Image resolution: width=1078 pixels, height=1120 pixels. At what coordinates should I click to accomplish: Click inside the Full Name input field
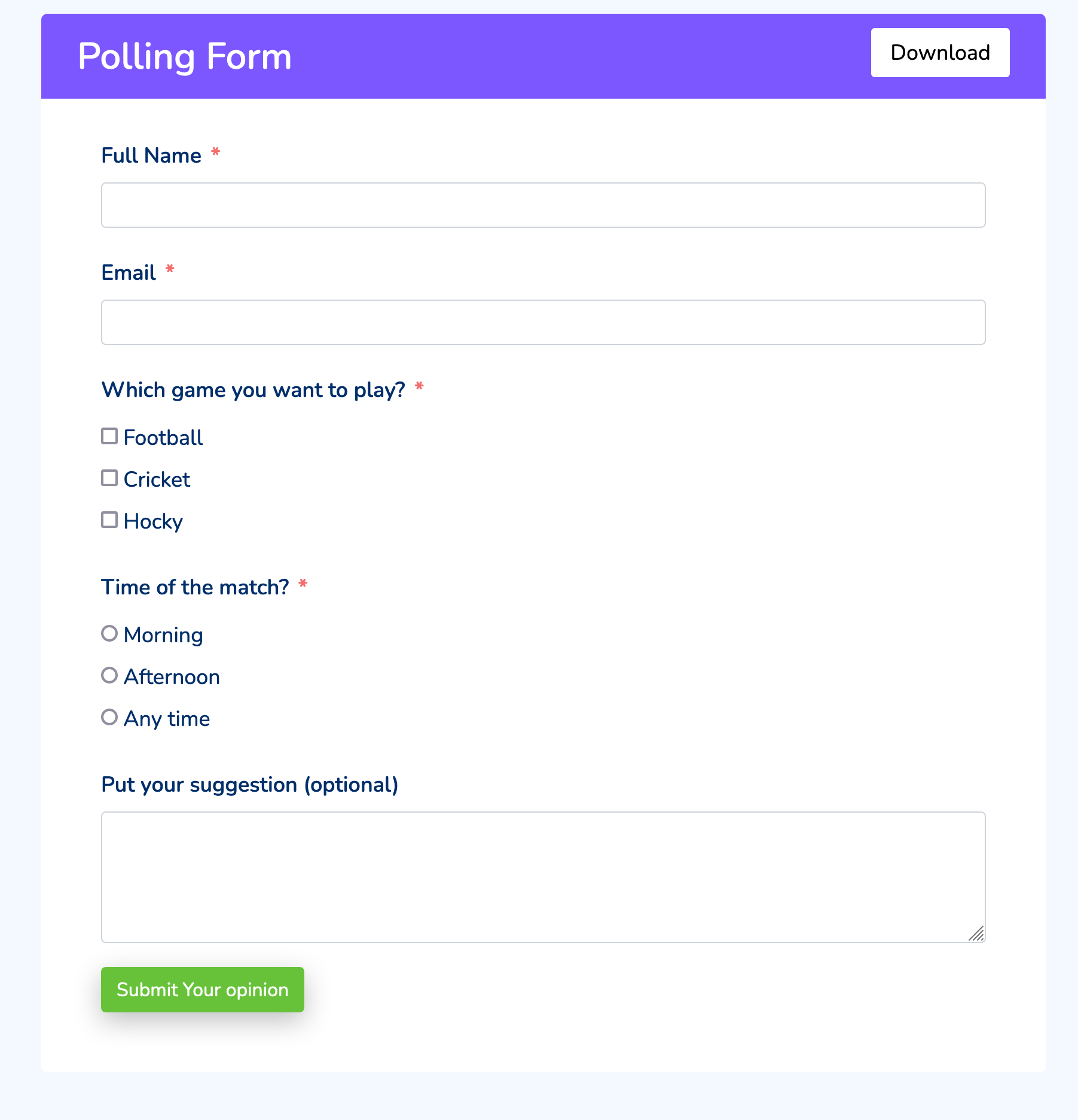(x=543, y=205)
